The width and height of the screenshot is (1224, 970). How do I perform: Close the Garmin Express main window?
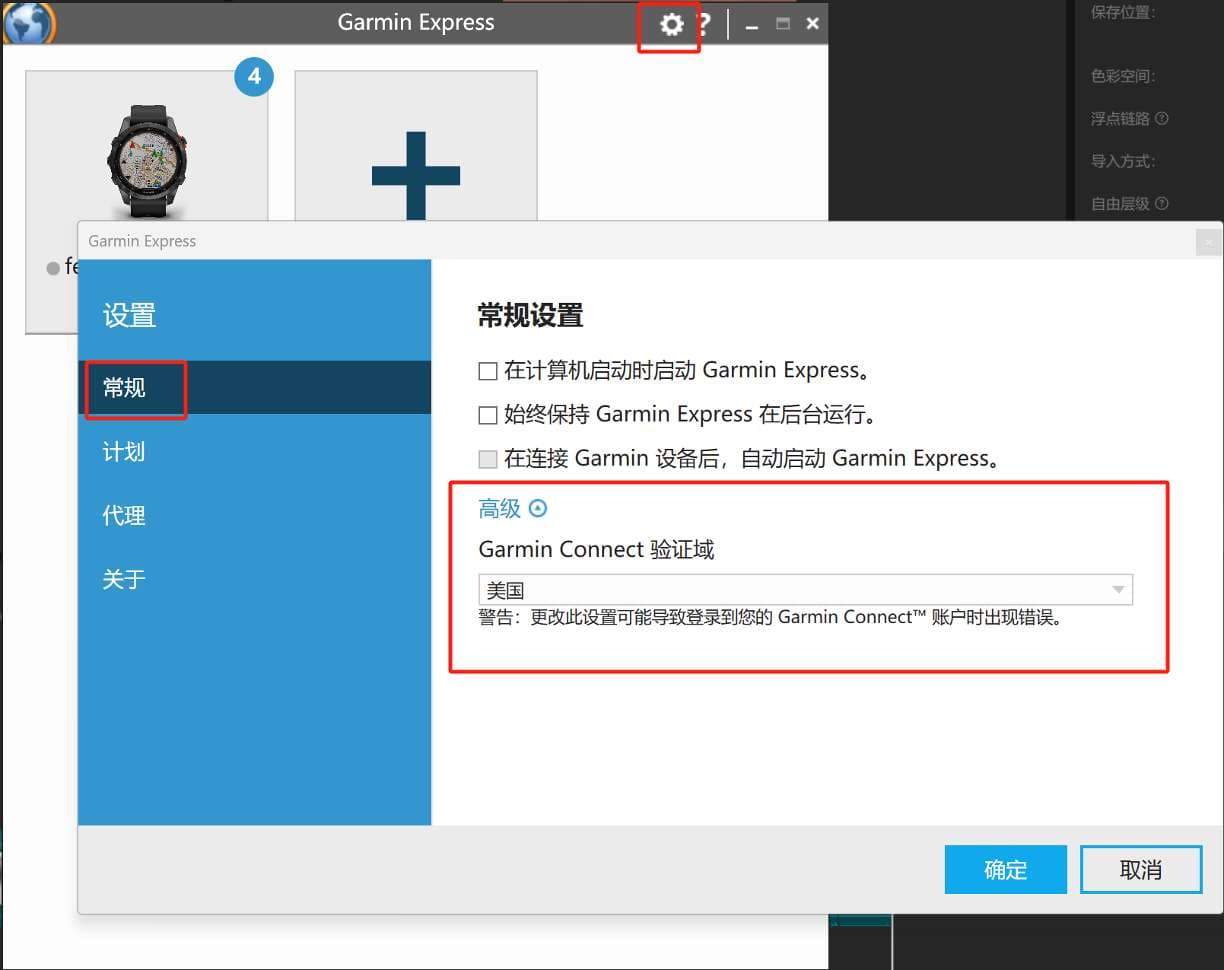point(812,23)
